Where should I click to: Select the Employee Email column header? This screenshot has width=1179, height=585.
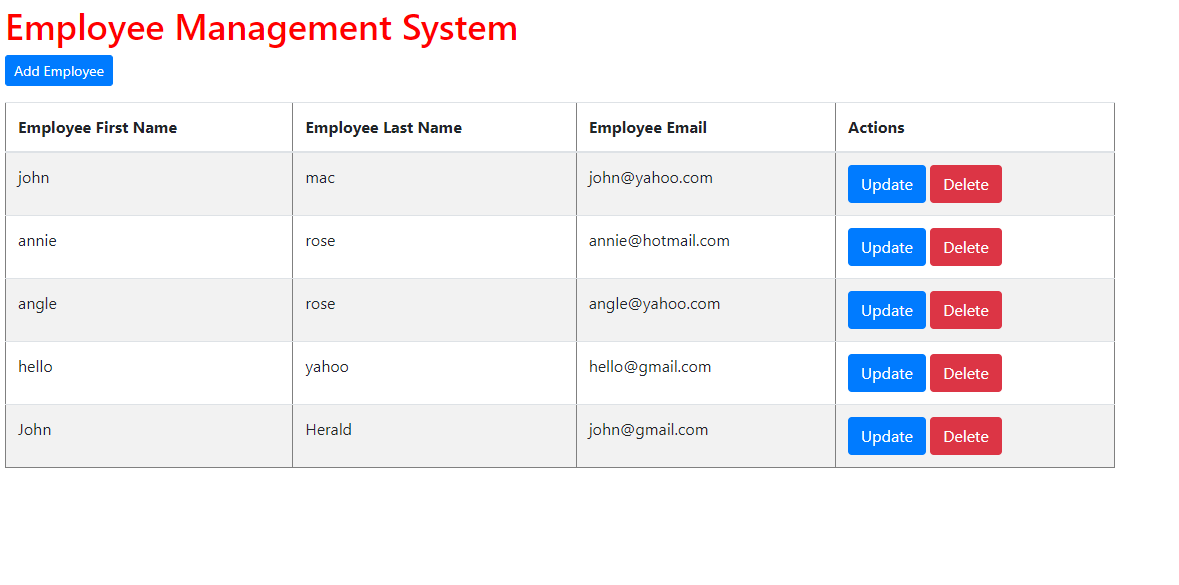647,128
